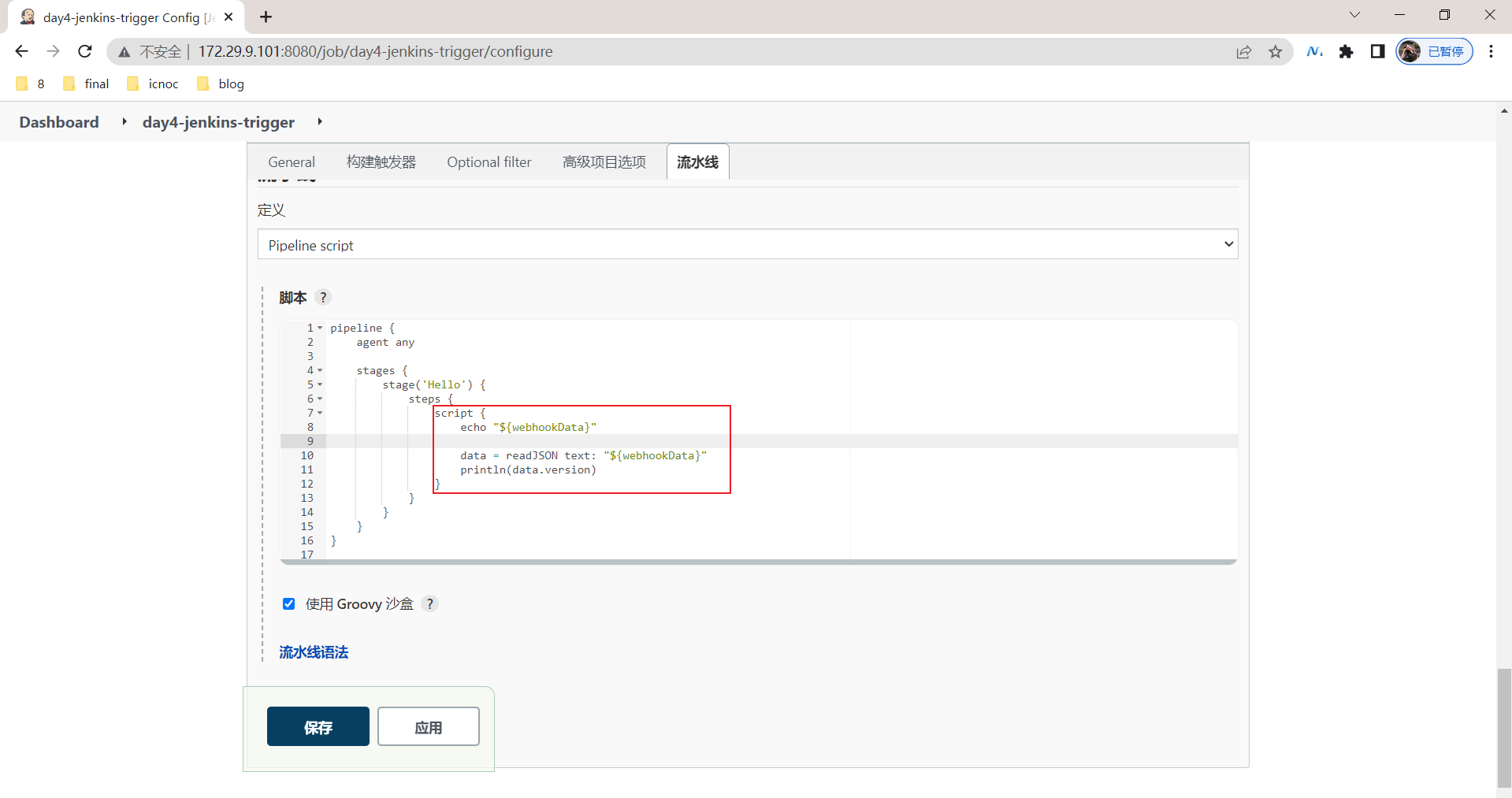Viewport: 1512px width, 798px height.
Task: Open the tab search dropdown
Action: [x=1354, y=15]
